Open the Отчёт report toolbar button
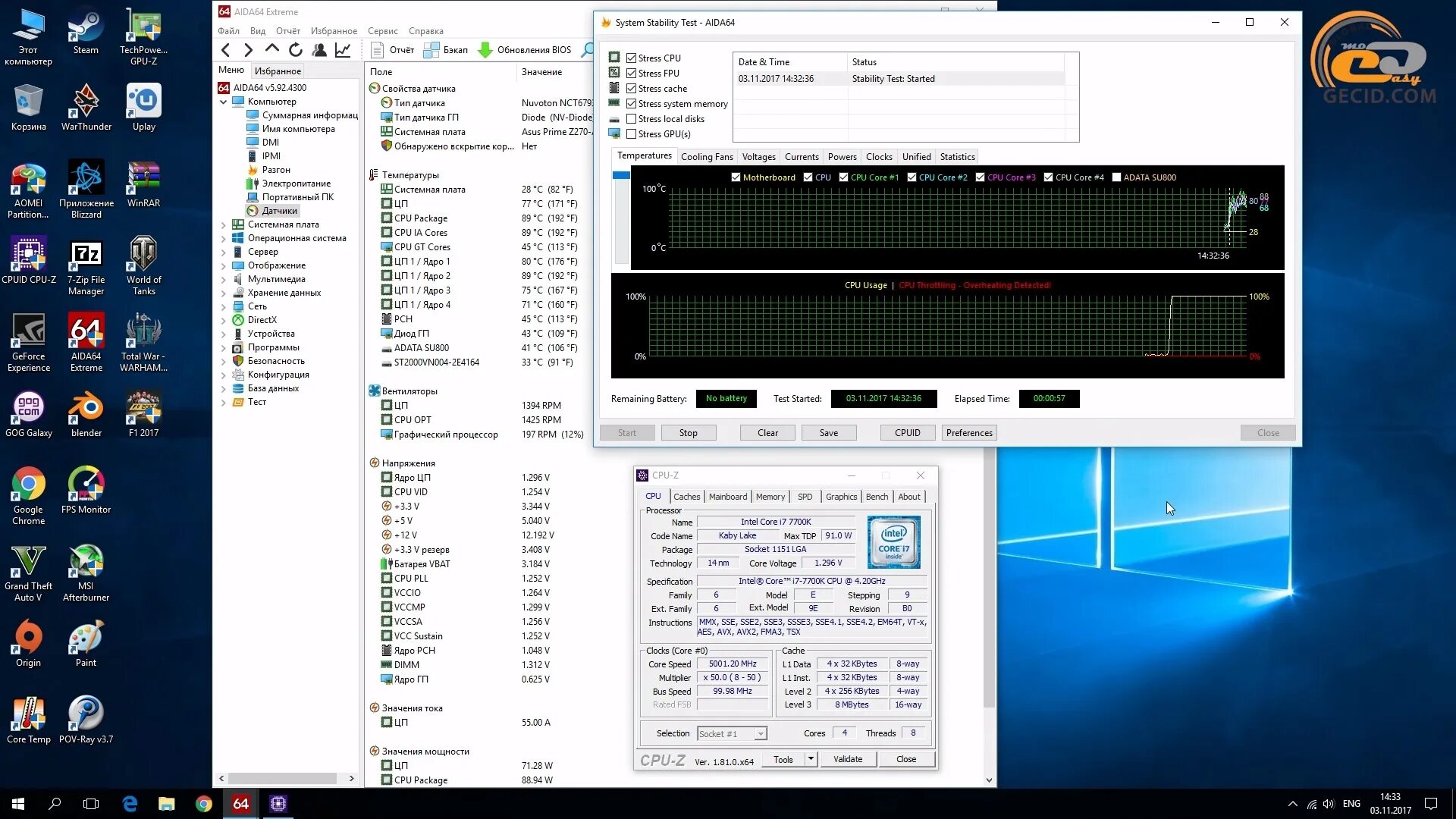This screenshot has height=819, width=1456. tap(392, 50)
